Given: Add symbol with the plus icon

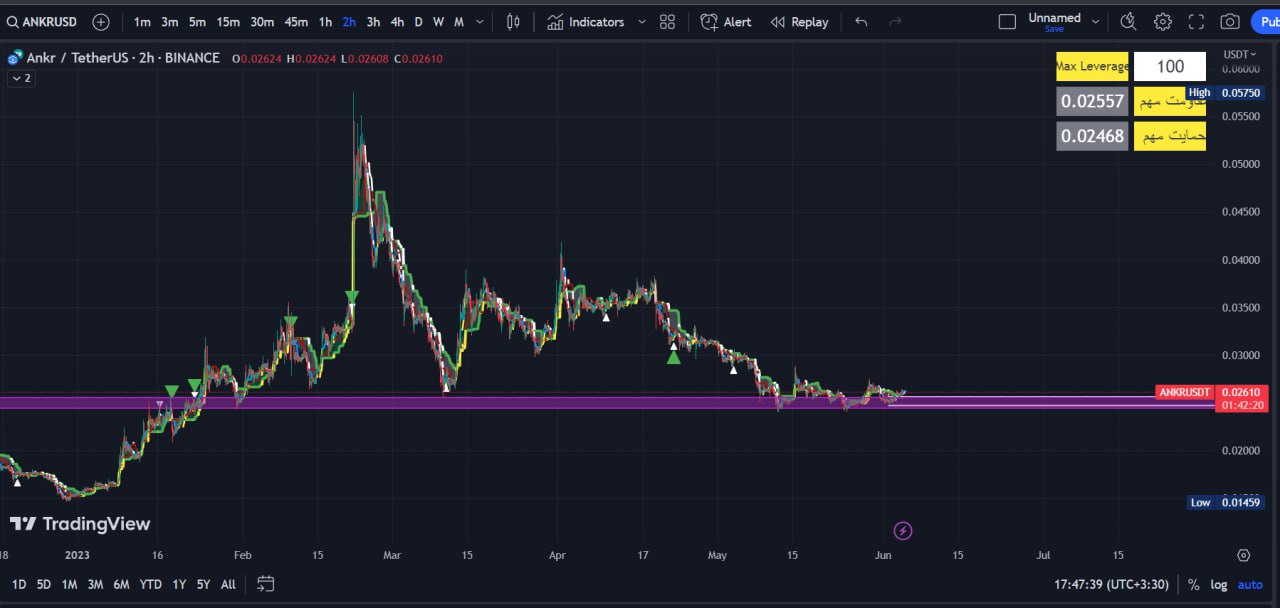Looking at the screenshot, I should coord(101,22).
